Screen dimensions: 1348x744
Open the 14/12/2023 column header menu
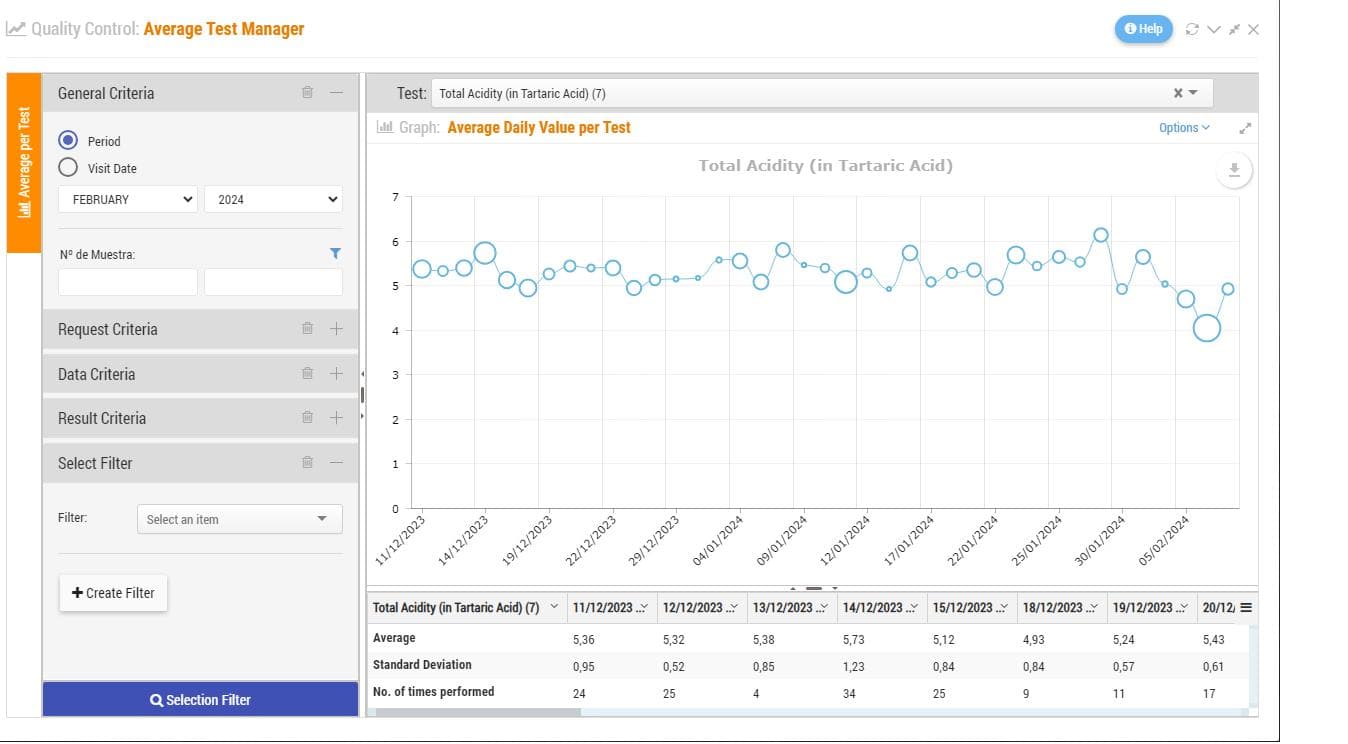pos(913,608)
